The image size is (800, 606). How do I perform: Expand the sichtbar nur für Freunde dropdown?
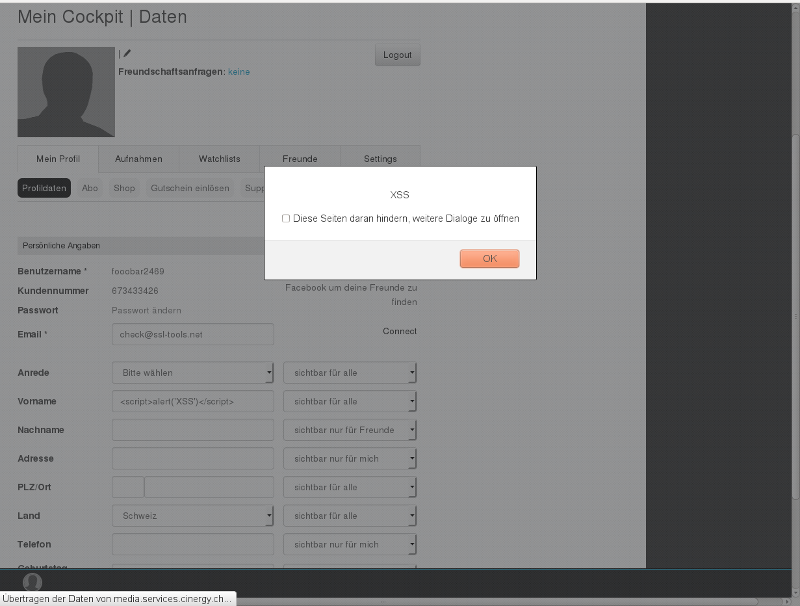coord(349,429)
